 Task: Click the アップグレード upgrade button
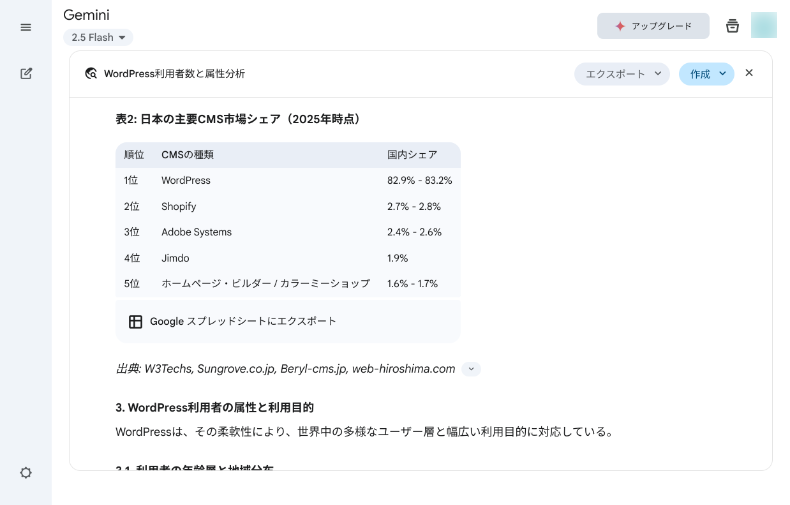point(653,26)
